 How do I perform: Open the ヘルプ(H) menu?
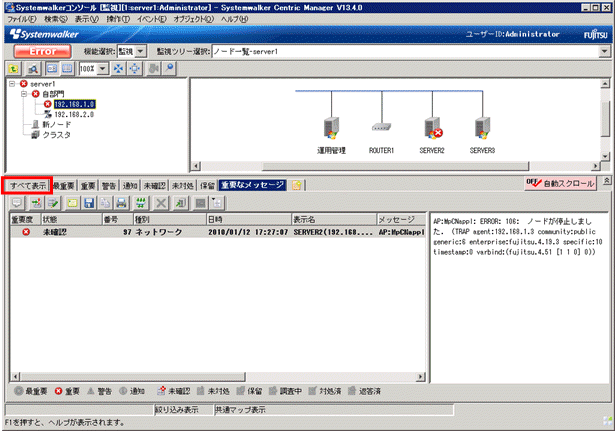pos(234,19)
